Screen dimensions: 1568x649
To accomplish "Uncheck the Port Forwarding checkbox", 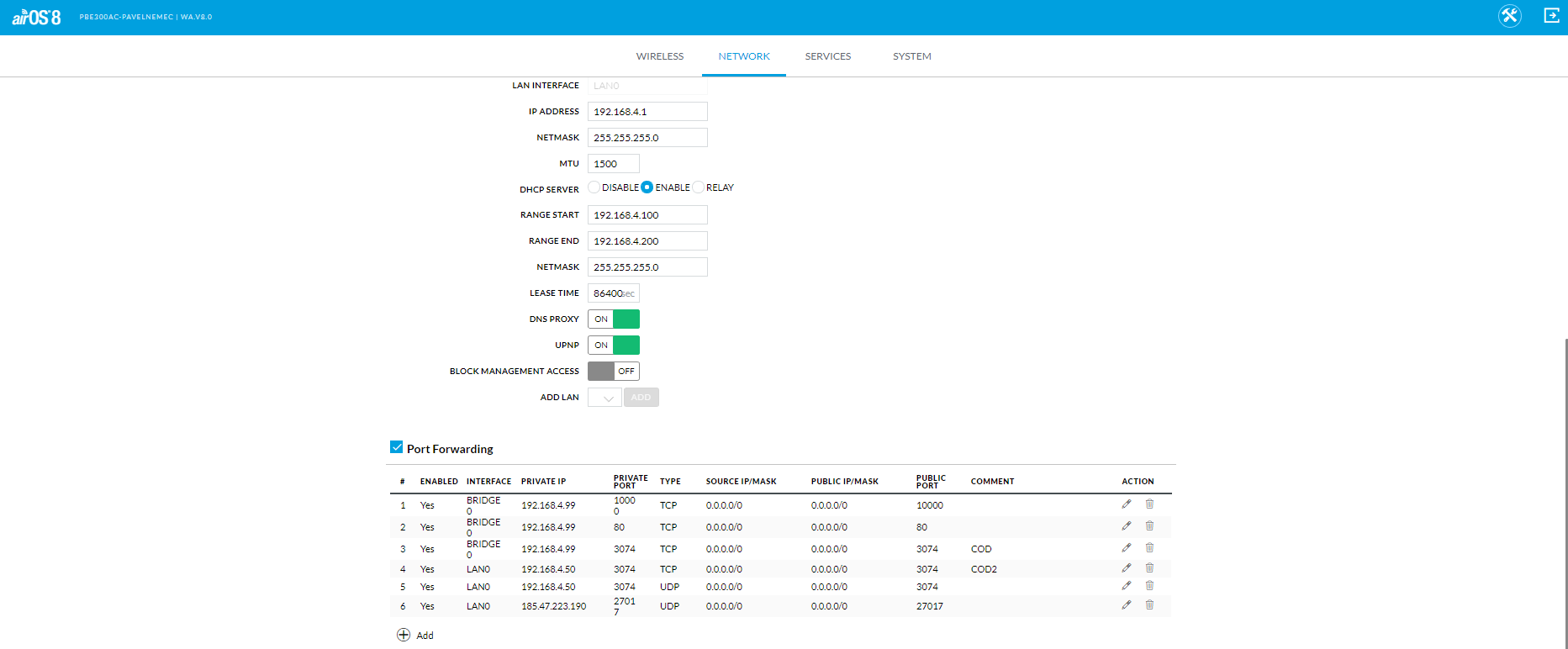I will tap(397, 447).
